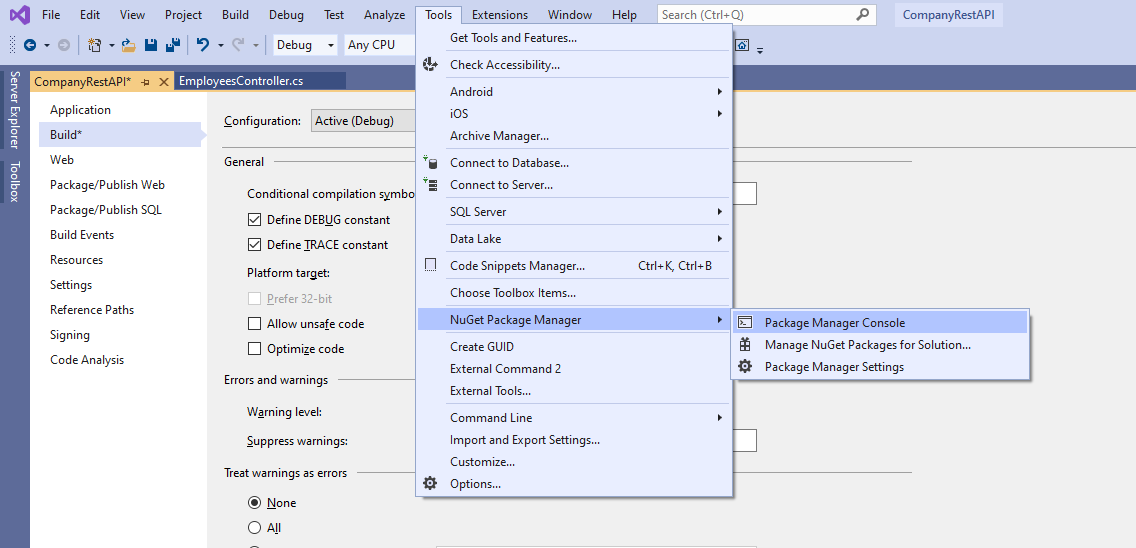Click the CompanyRestAPI solution name button
The width and height of the screenshot is (1136, 548).
pyautogui.click(x=949, y=14)
